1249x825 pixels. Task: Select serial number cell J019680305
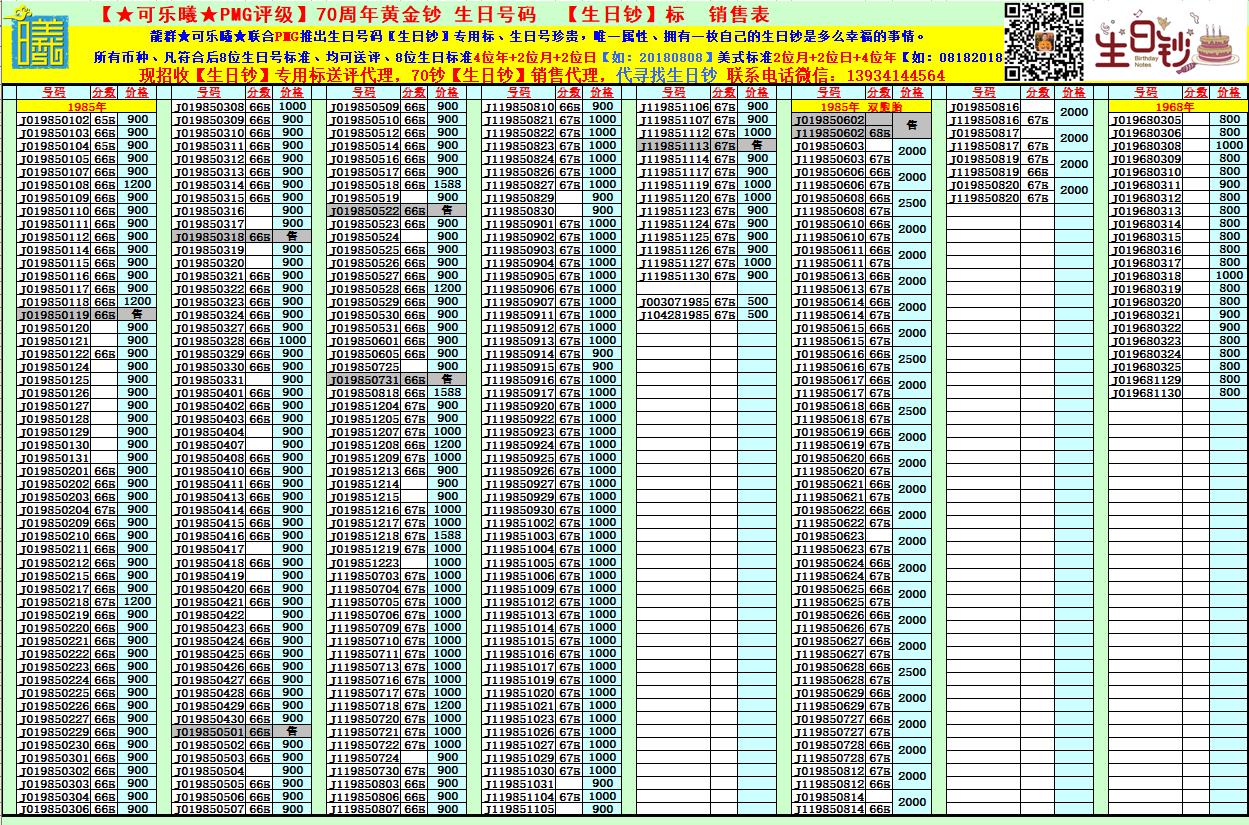1146,120
